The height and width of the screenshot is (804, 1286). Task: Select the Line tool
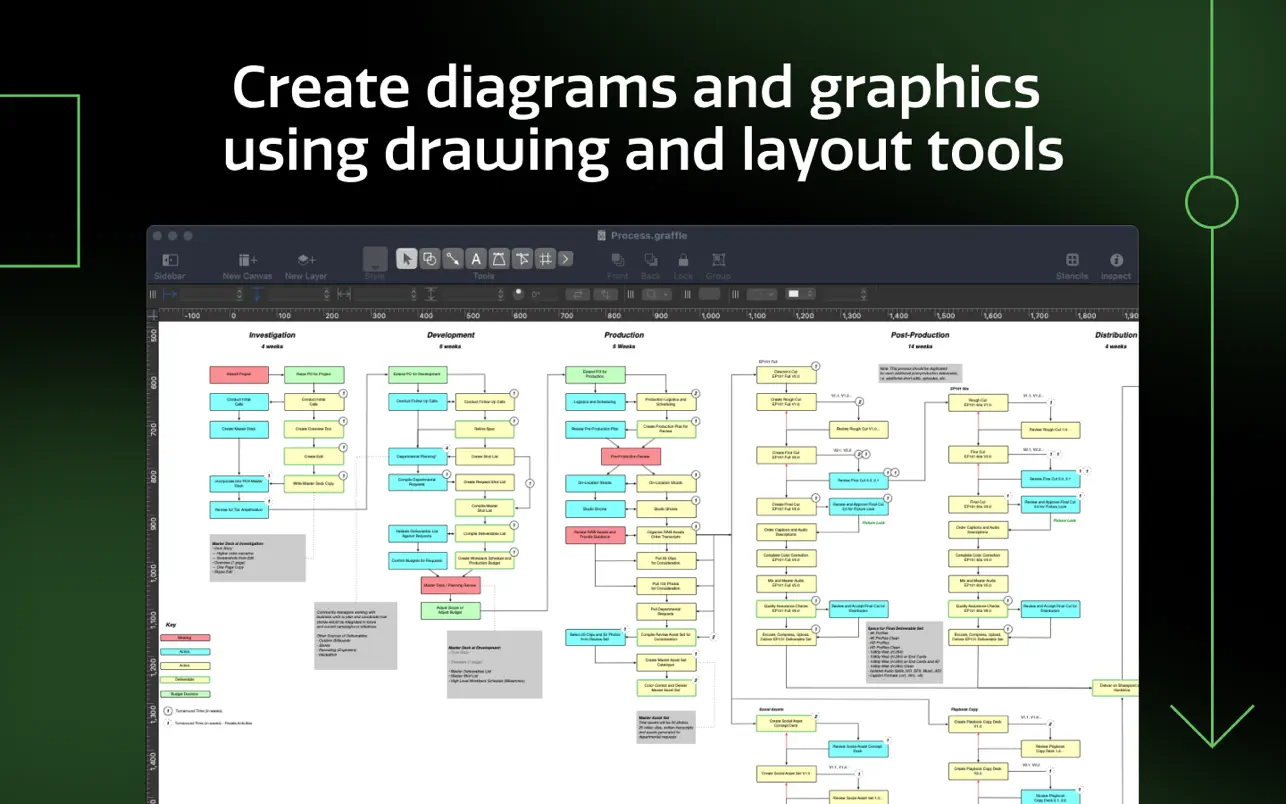[x=452, y=258]
